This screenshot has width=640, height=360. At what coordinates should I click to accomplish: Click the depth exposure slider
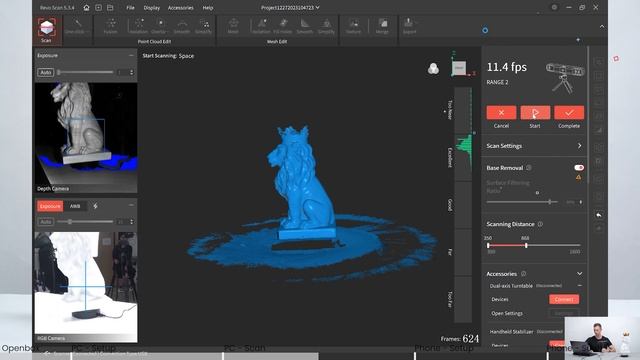point(86,72)
